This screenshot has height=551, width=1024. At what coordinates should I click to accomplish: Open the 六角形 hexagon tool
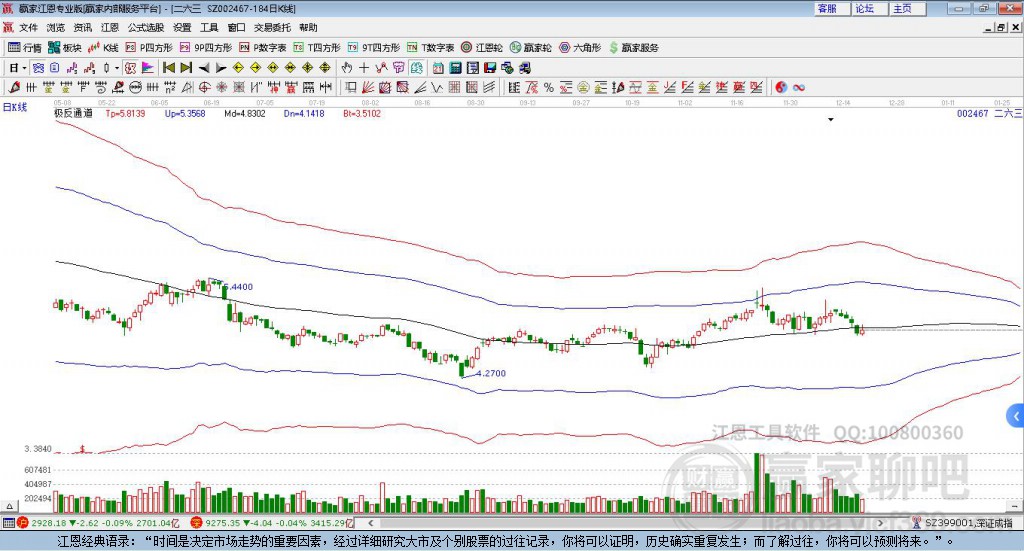tap(580, 48)
